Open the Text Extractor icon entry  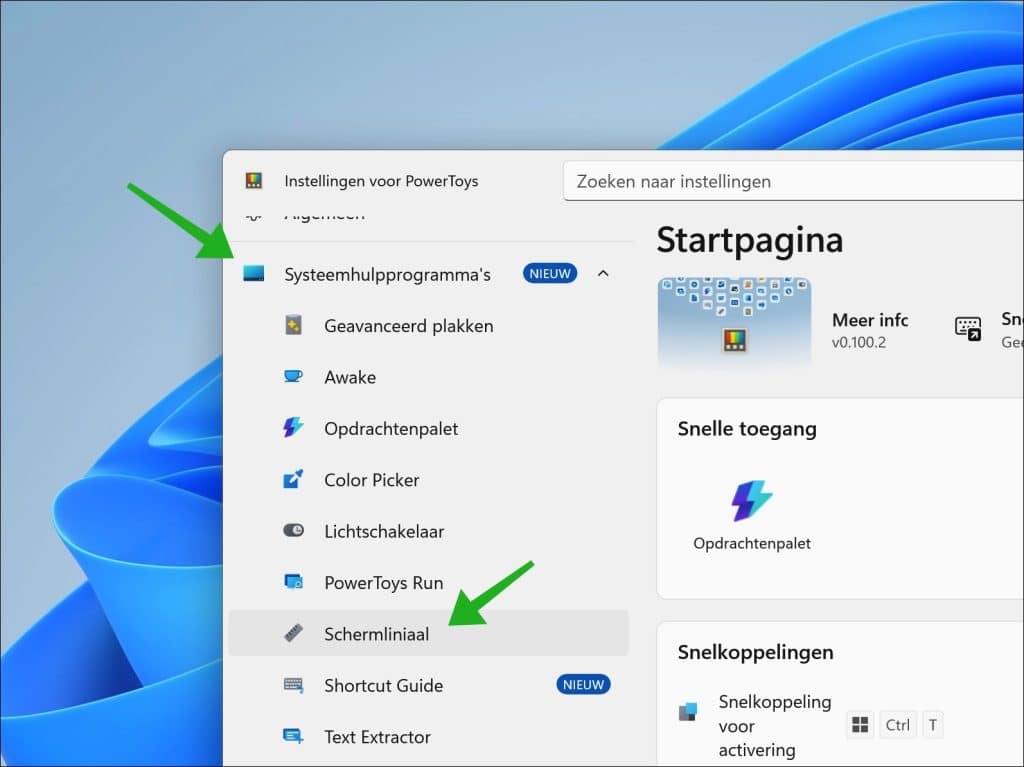click(293, 736)
